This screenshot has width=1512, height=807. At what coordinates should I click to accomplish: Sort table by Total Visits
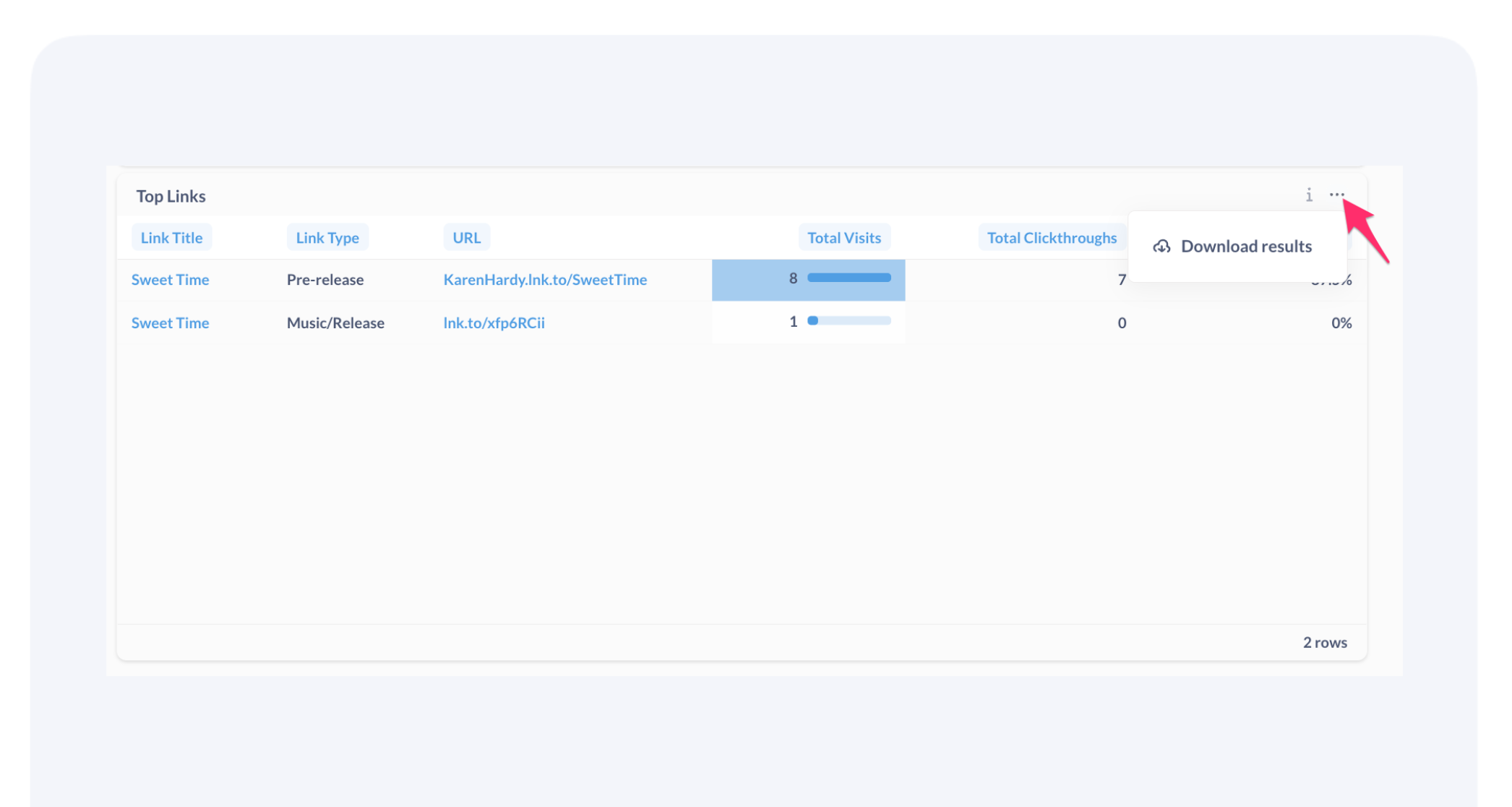(843, 238)
